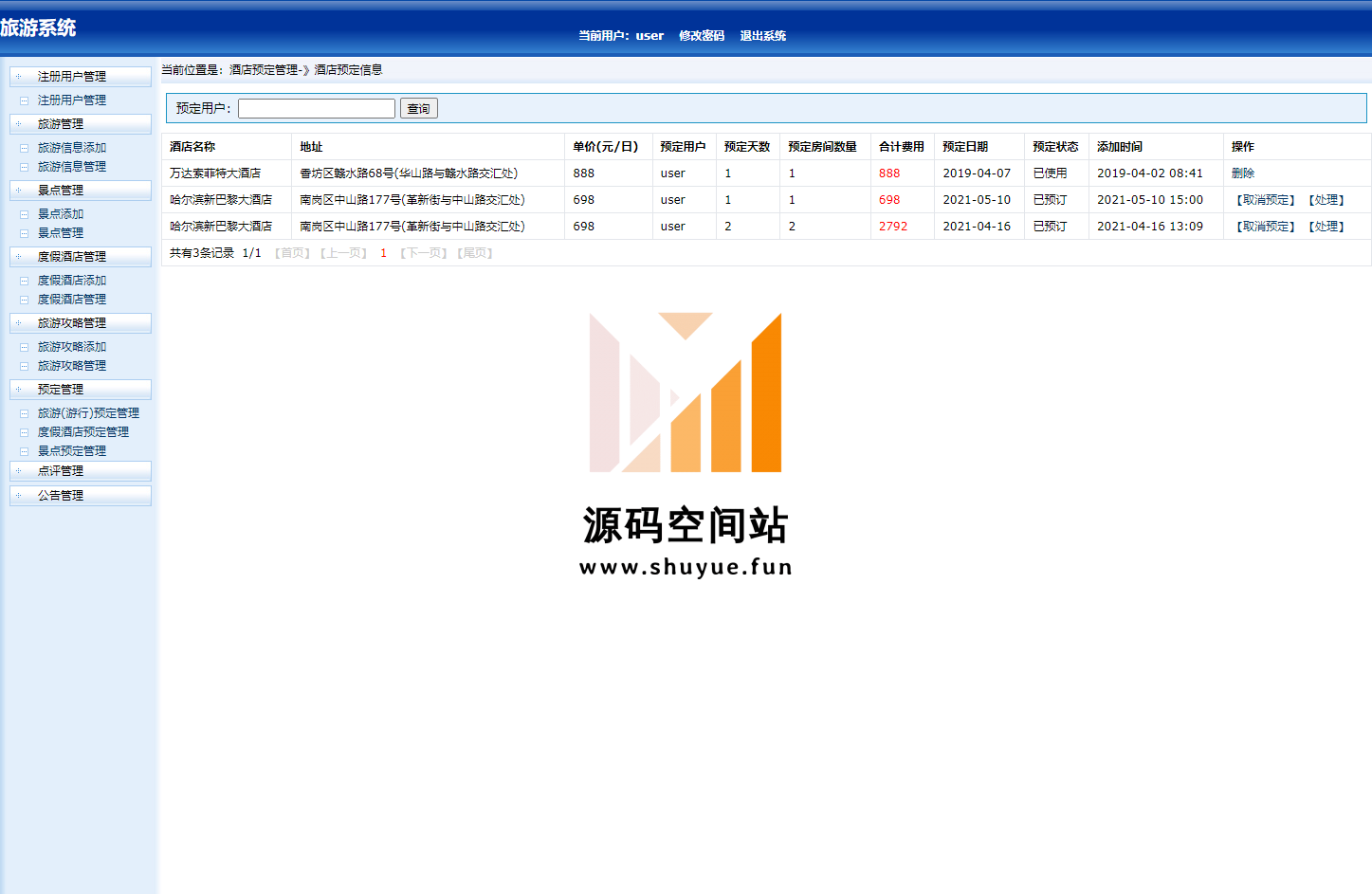Click the 下一页 next page link
This screenshot has width=1372, height=894.
click(423, 253)
